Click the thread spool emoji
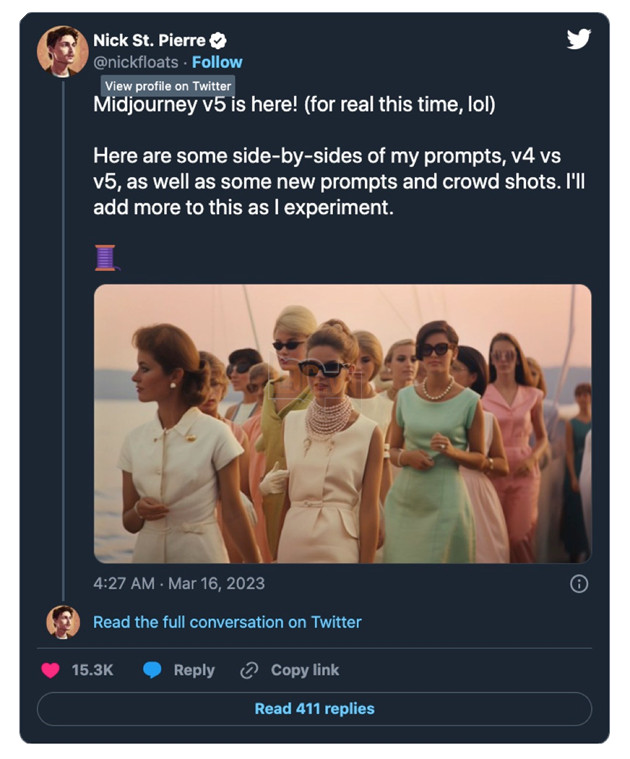The height and width of the screenshot is (759, 630). tap(106, 257)
